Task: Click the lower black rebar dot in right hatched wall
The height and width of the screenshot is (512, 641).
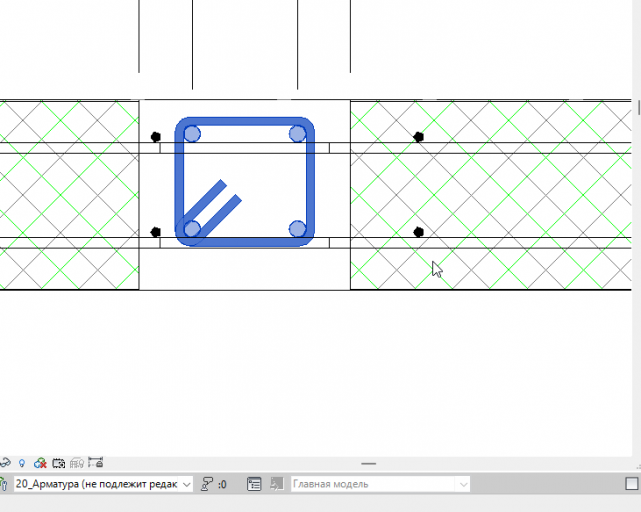Action: pyautogui.click(x=418, y=232)
